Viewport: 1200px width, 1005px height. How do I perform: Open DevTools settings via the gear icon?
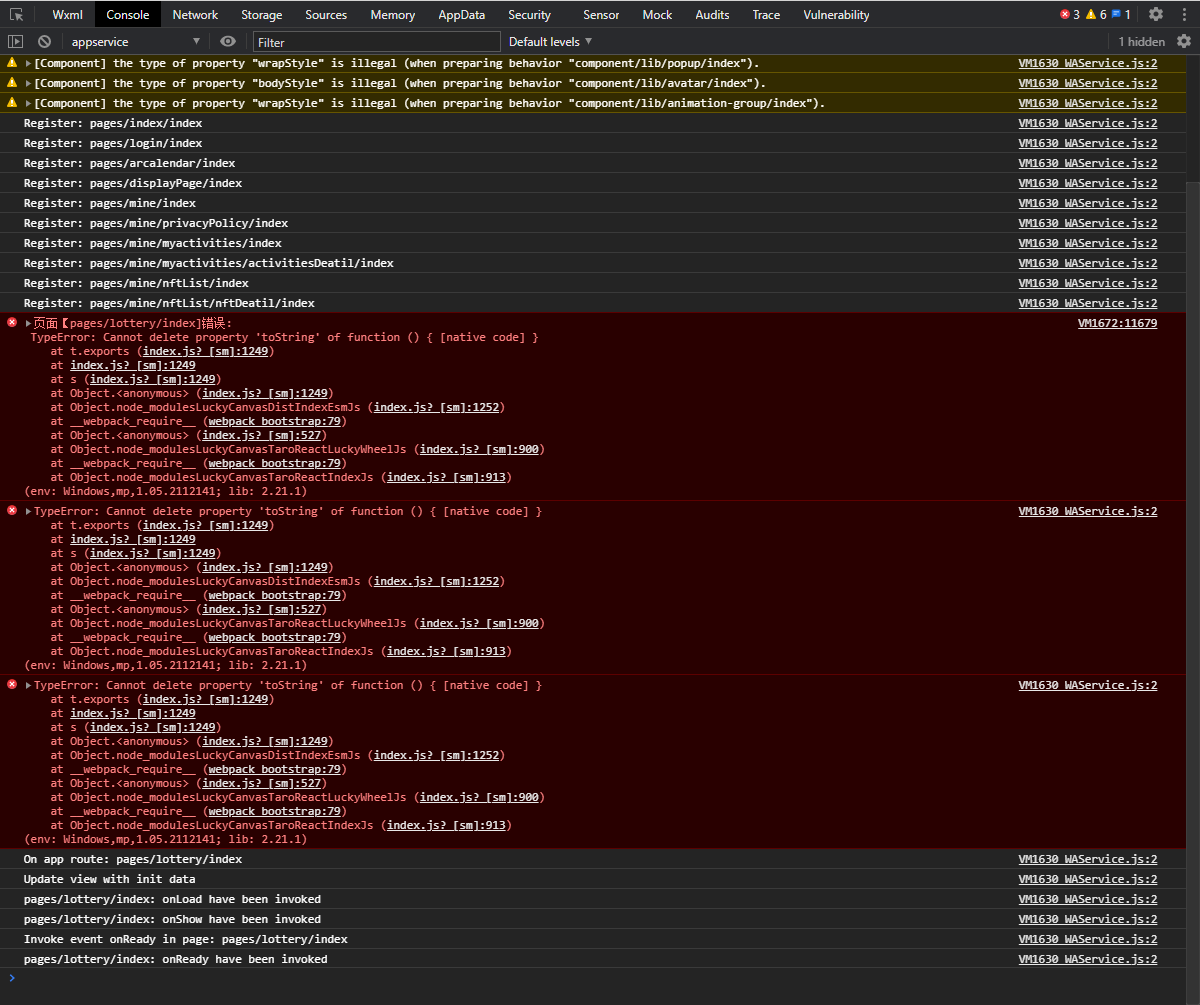pyautogui.click(x=1157, y=14)
